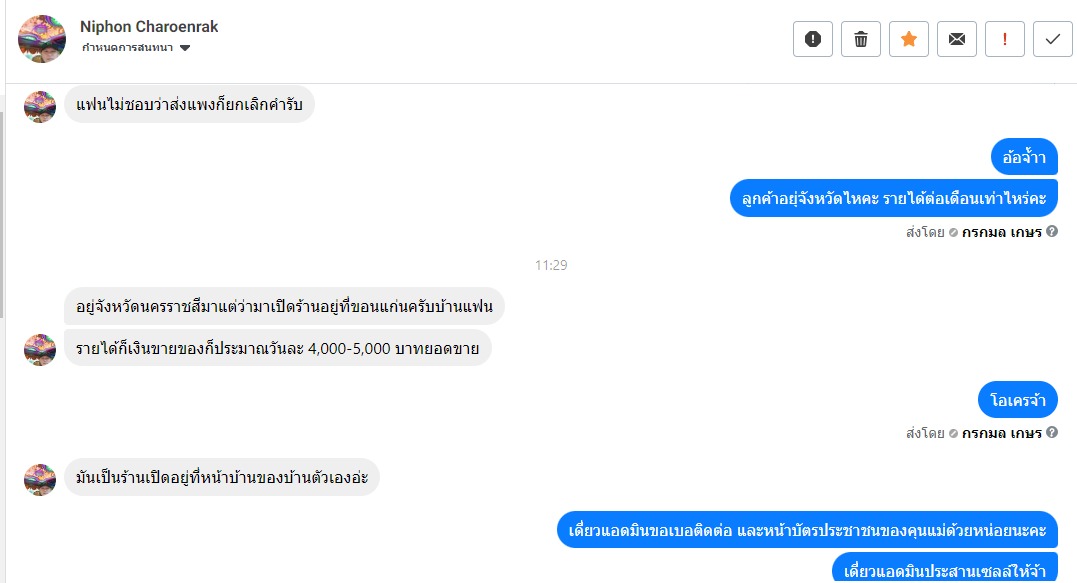The height and width of the screenshot is (583, 1077).
Task: Select the message requesting บัตรประชาชน
Action: (807, 530)
